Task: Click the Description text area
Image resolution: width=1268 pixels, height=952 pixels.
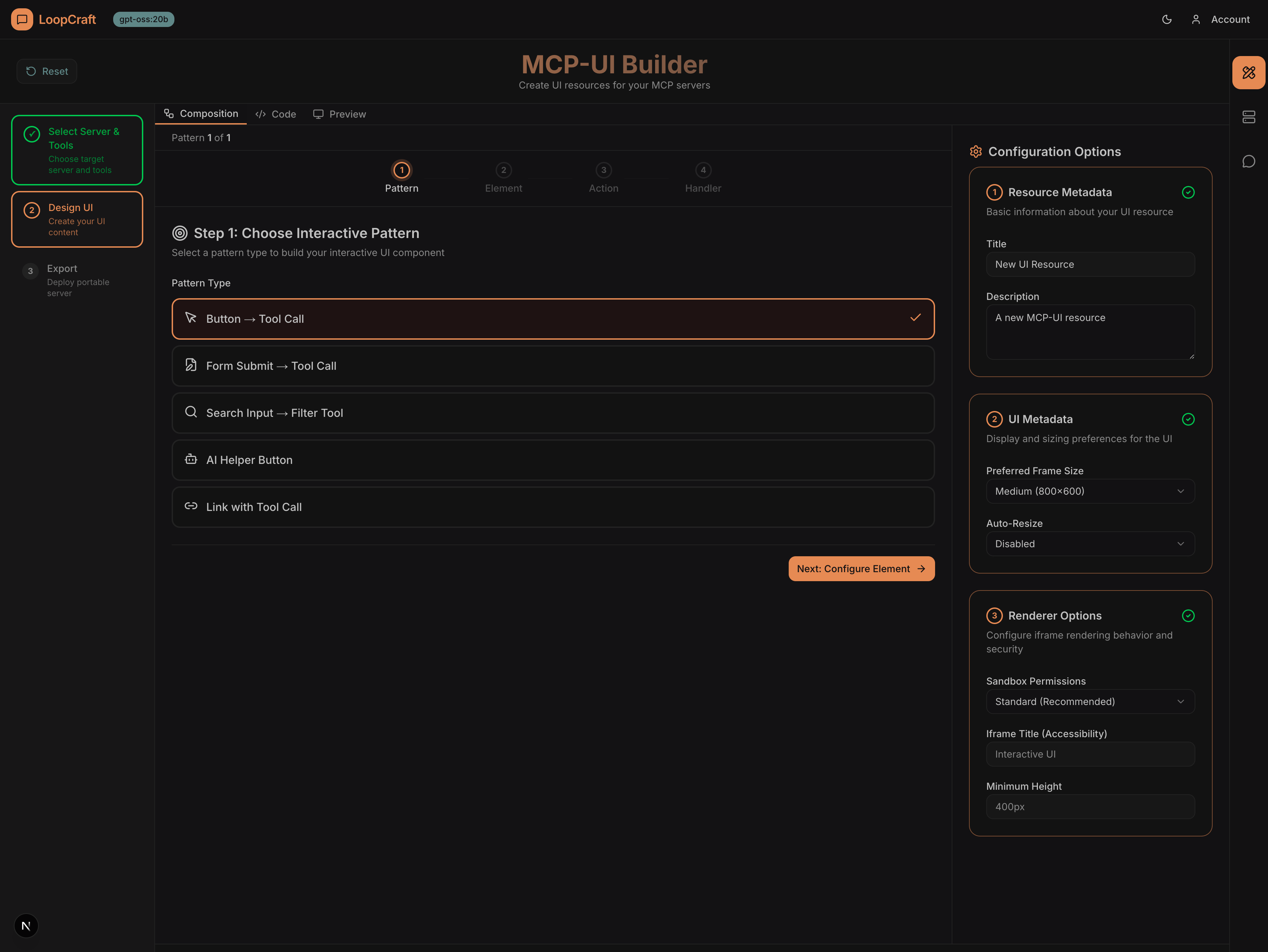Action: click(x=1090, y=332)
